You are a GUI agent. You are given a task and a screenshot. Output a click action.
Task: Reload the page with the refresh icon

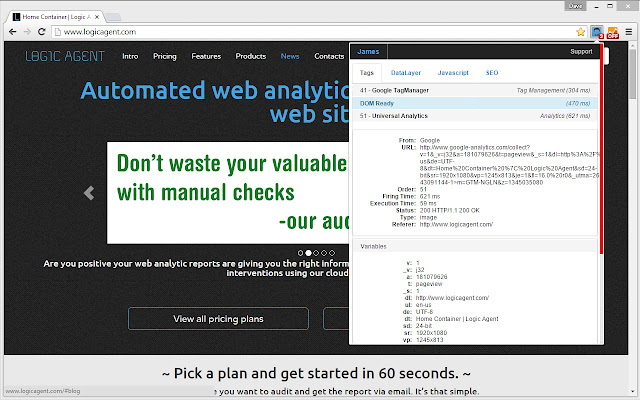41,32
